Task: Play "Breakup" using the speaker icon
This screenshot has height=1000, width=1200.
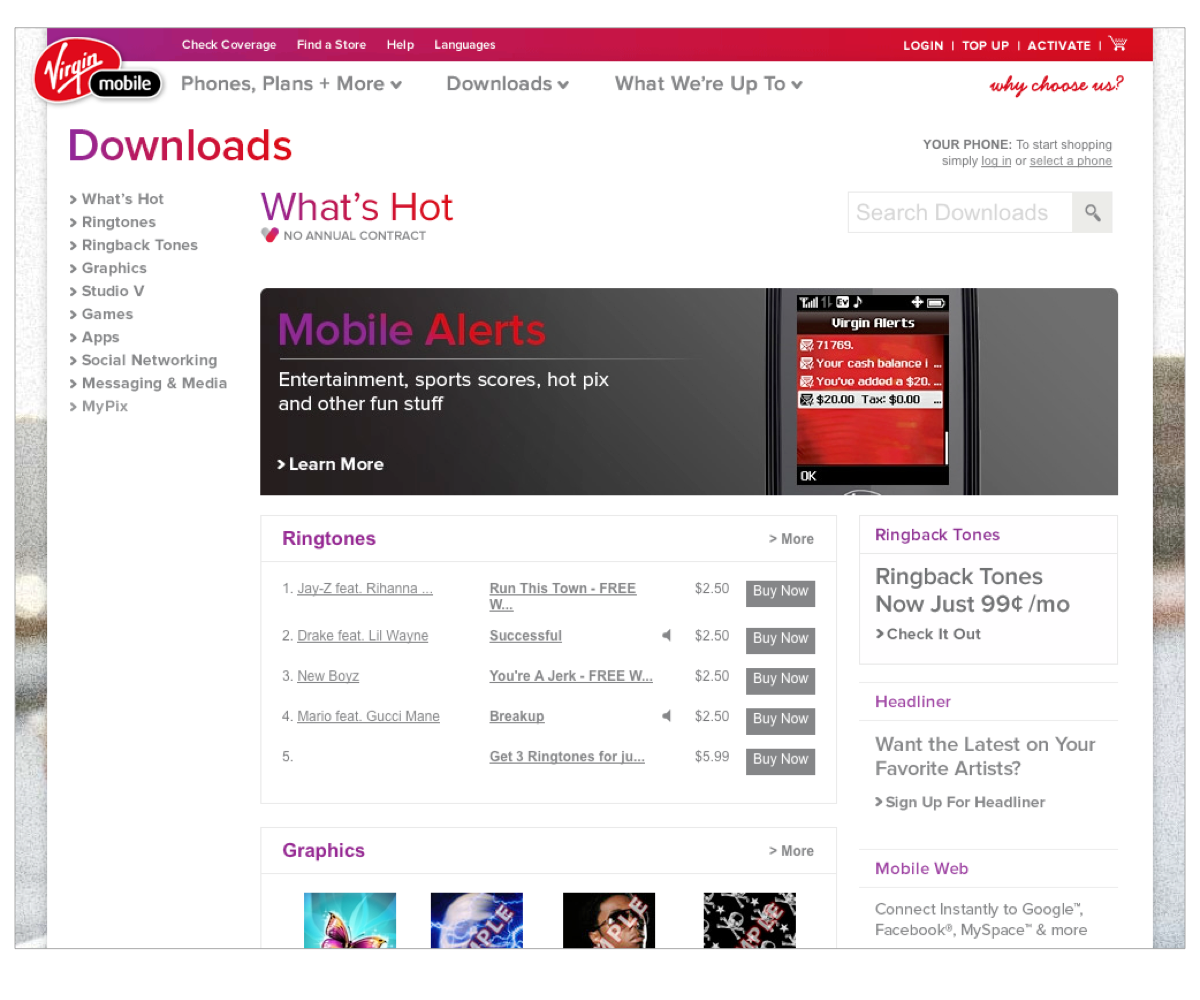Action: tap(666, 715)
